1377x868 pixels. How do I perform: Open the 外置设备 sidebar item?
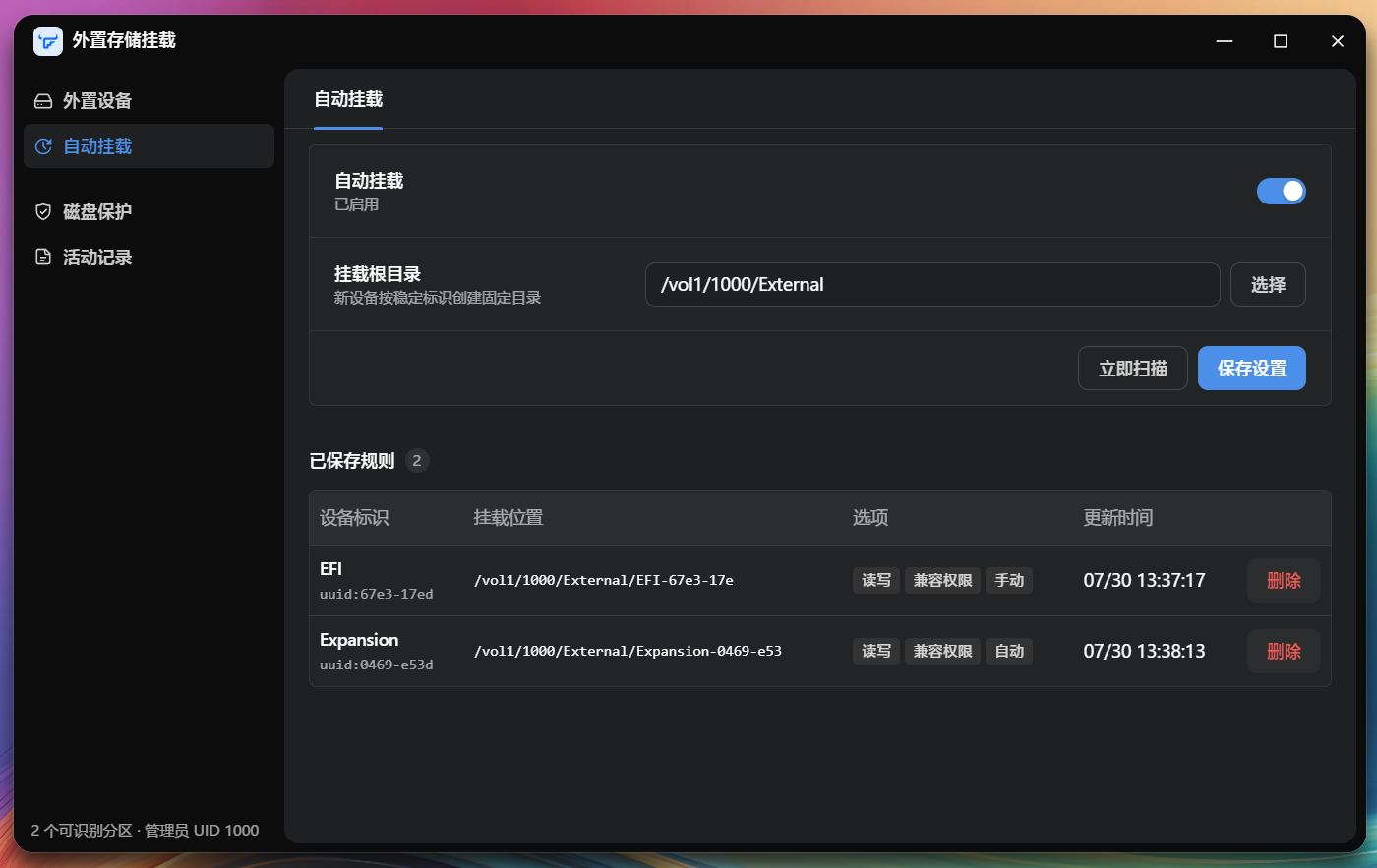pyautogui.click(x=149, y=101)
